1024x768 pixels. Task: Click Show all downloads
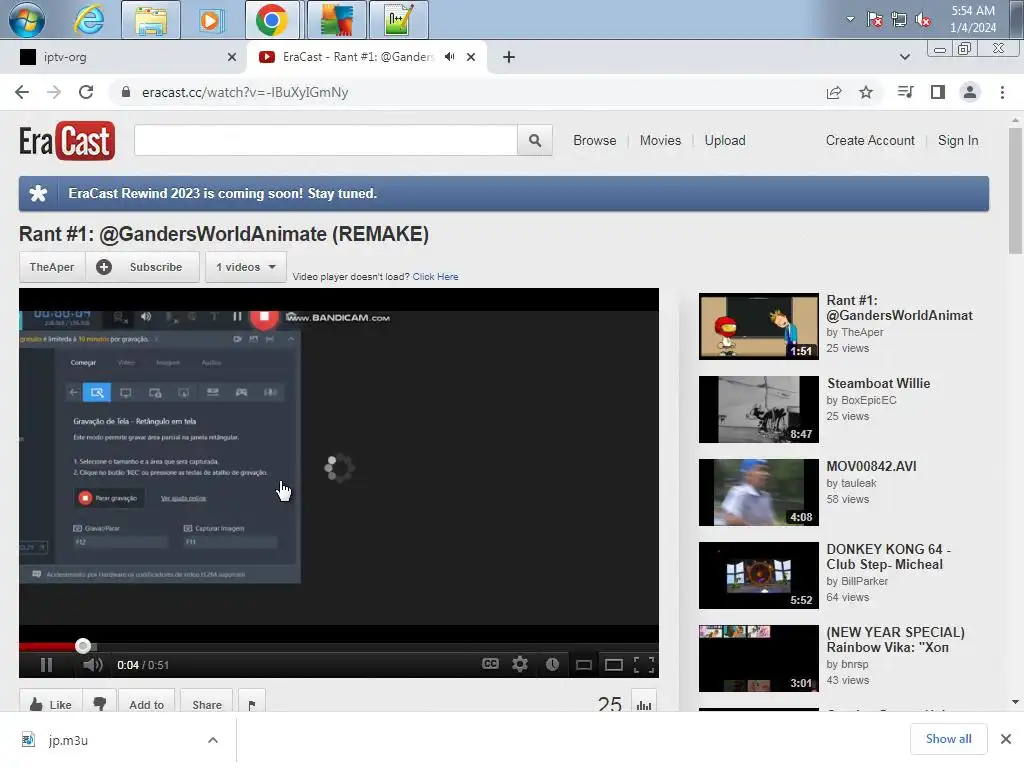click(948, 739)
